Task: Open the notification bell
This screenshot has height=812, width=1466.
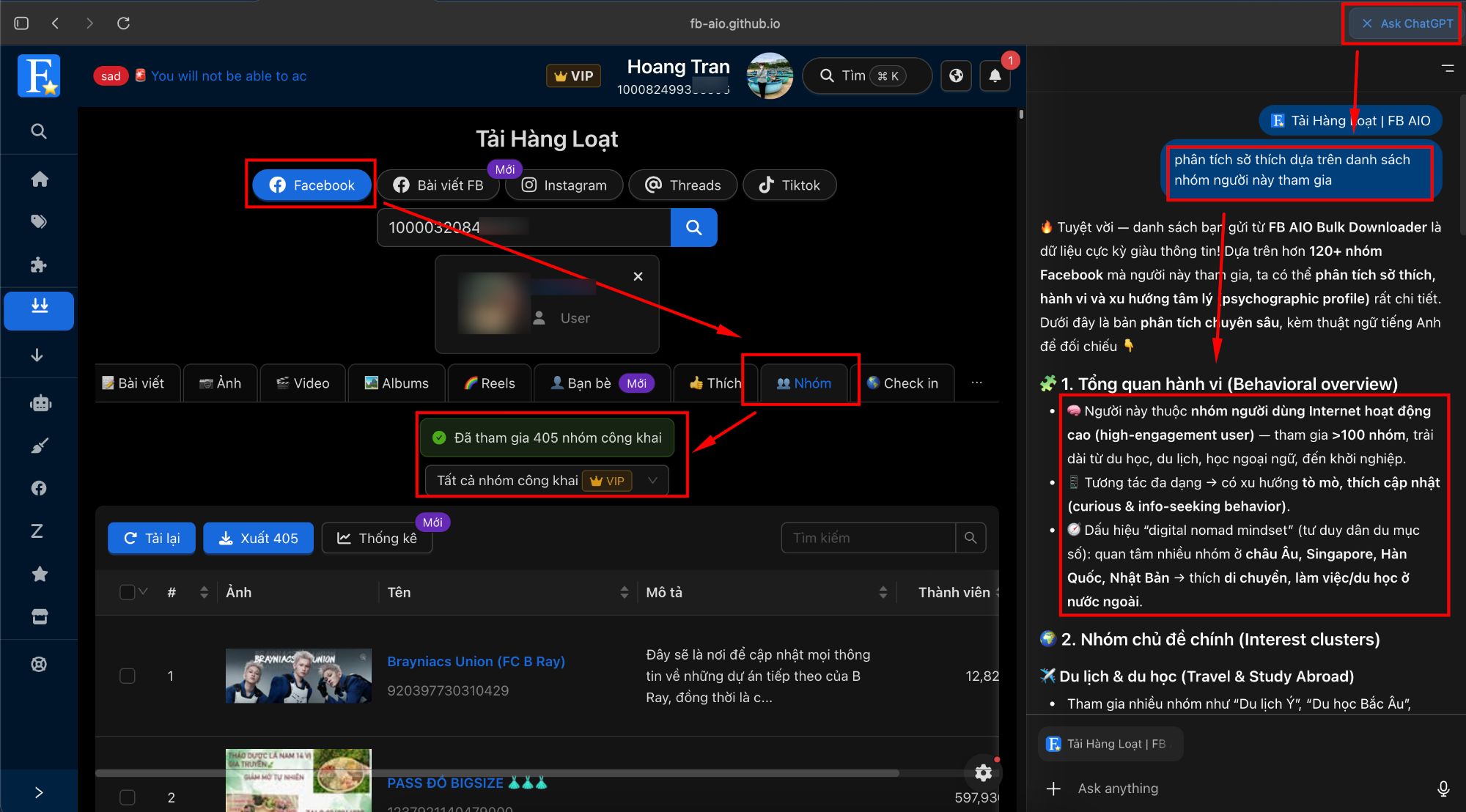Action: pyautogui.click(x=995, y=75)
